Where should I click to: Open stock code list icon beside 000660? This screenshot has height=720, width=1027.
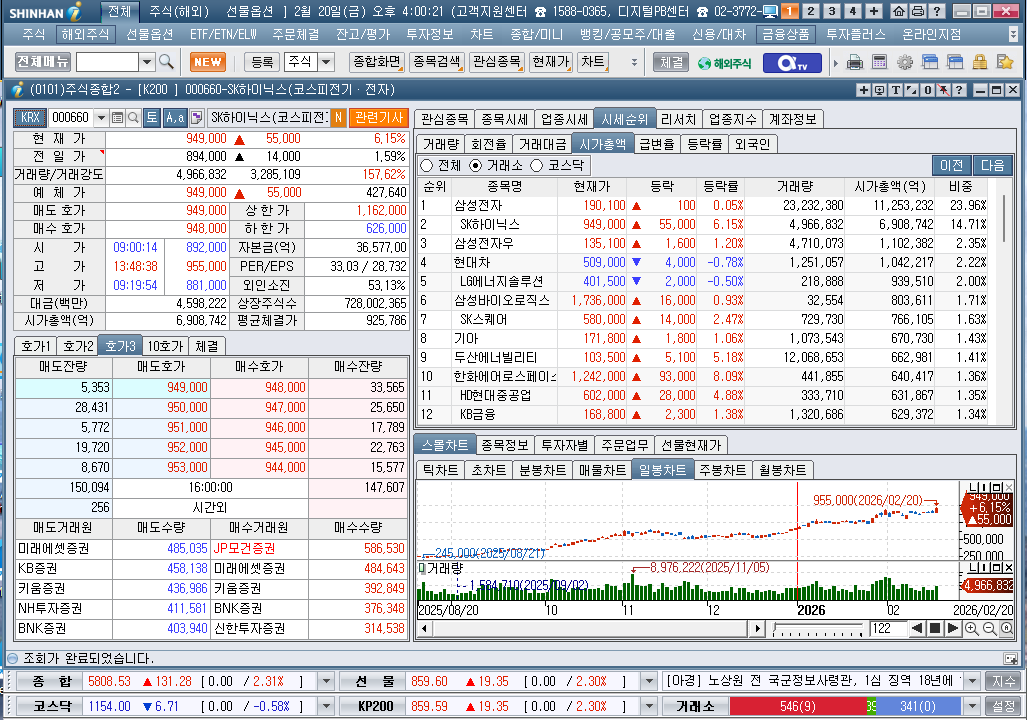coord(117,118)
